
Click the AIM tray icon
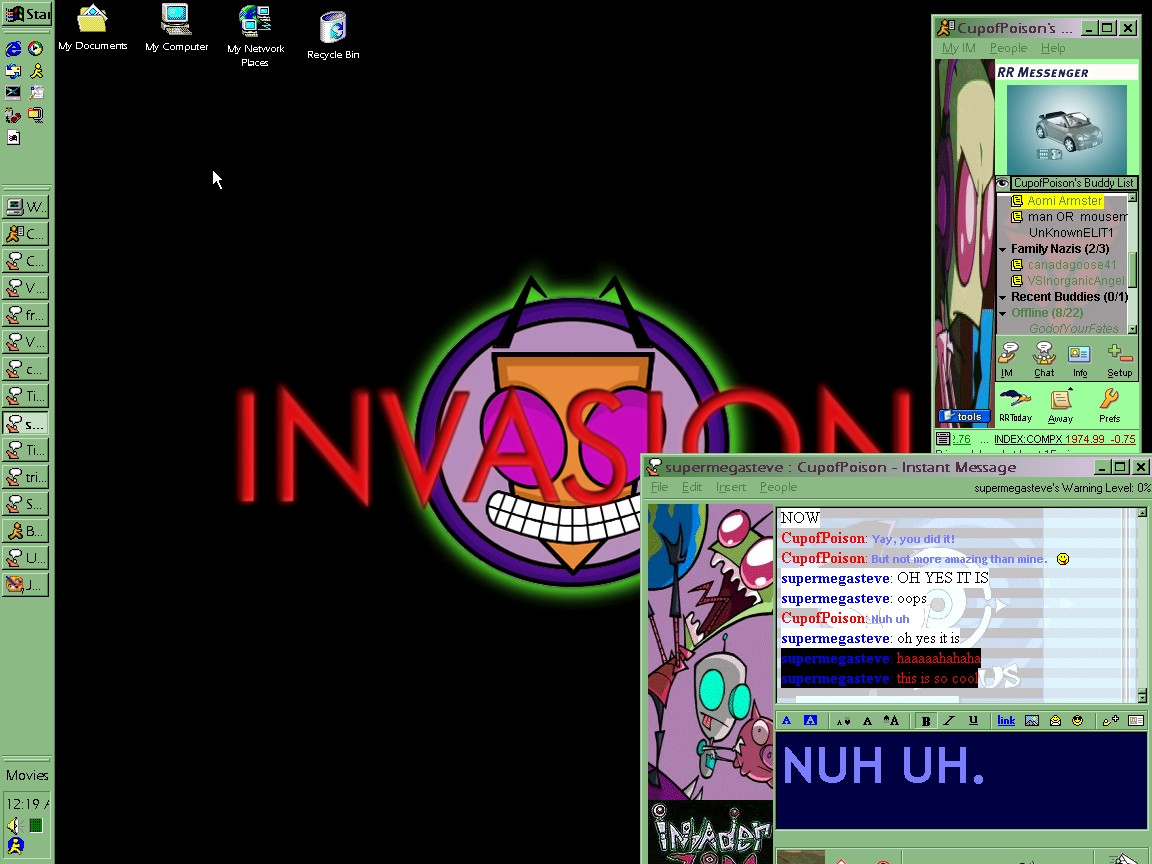pyautogui.click(x=15, y=846)
